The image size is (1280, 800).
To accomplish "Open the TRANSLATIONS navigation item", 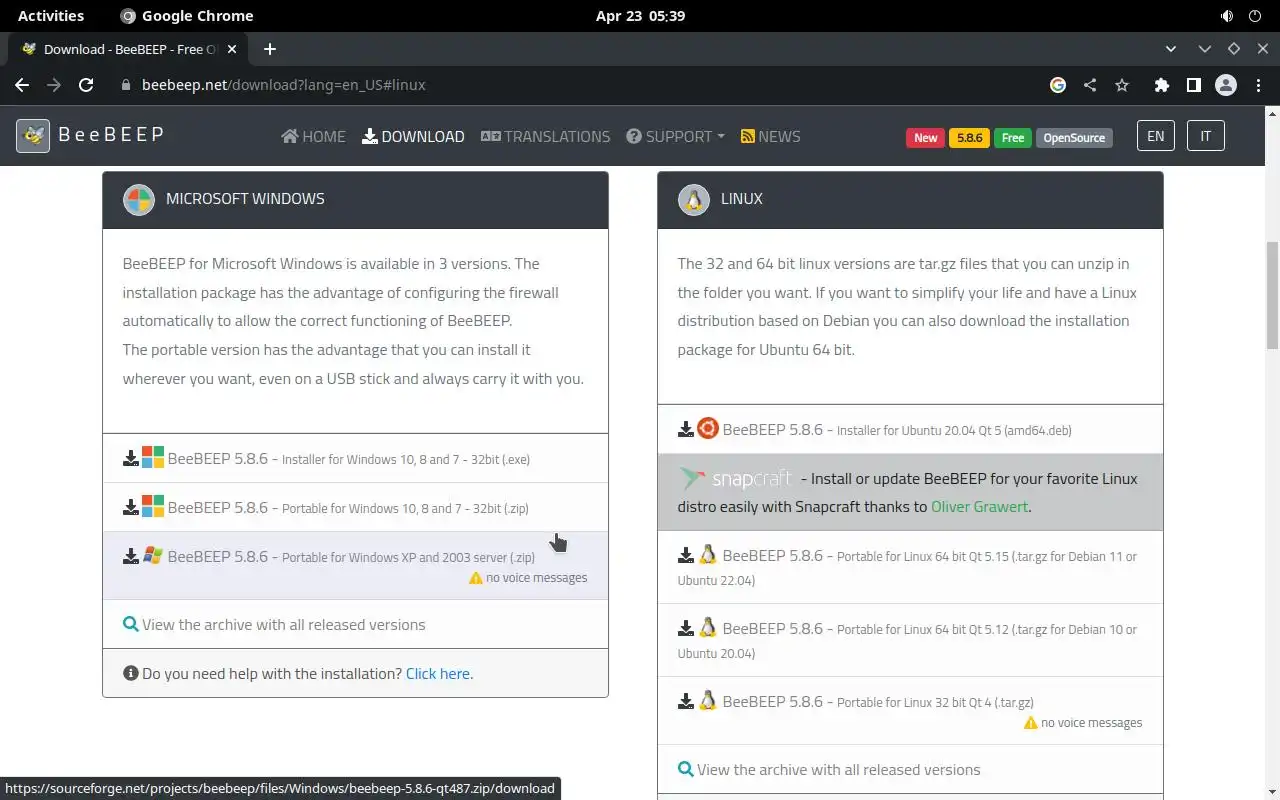I will (545, 136).
